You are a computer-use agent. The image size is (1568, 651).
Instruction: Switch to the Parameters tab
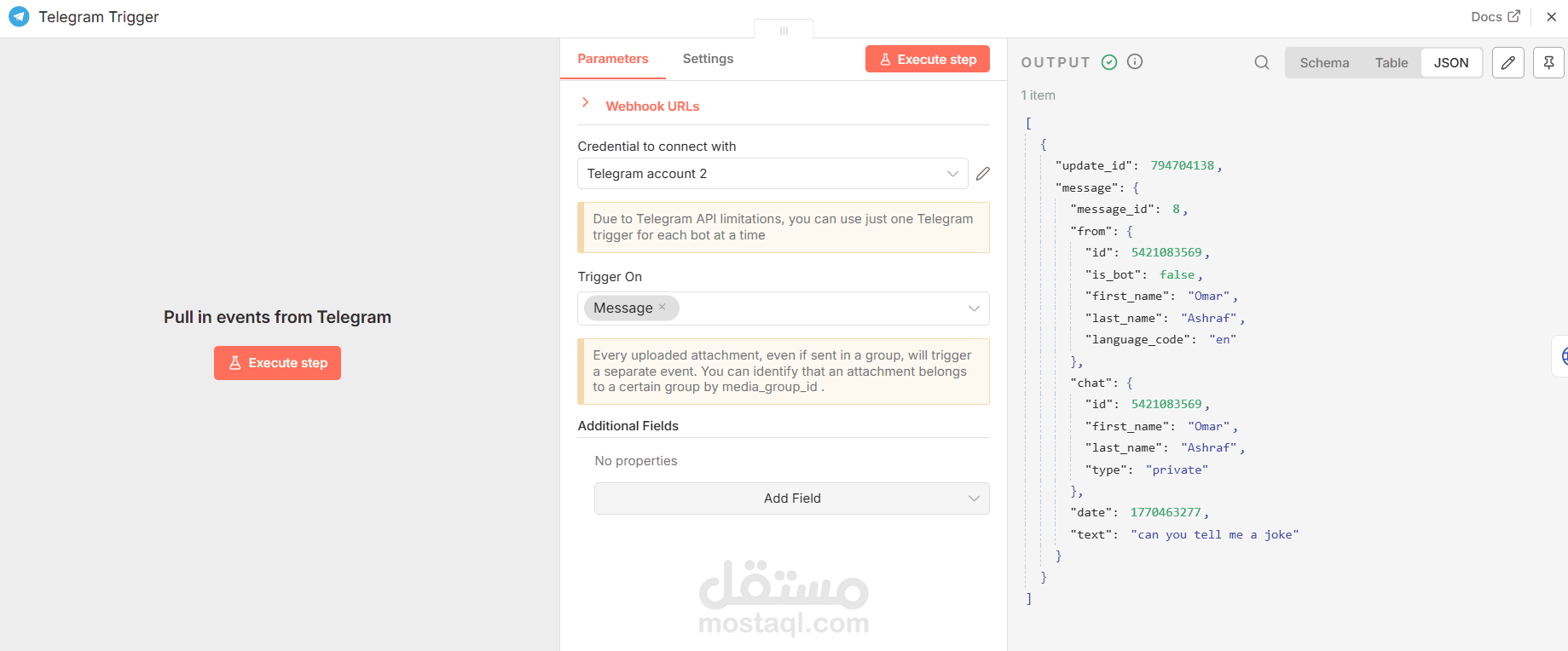click(613, 59)
